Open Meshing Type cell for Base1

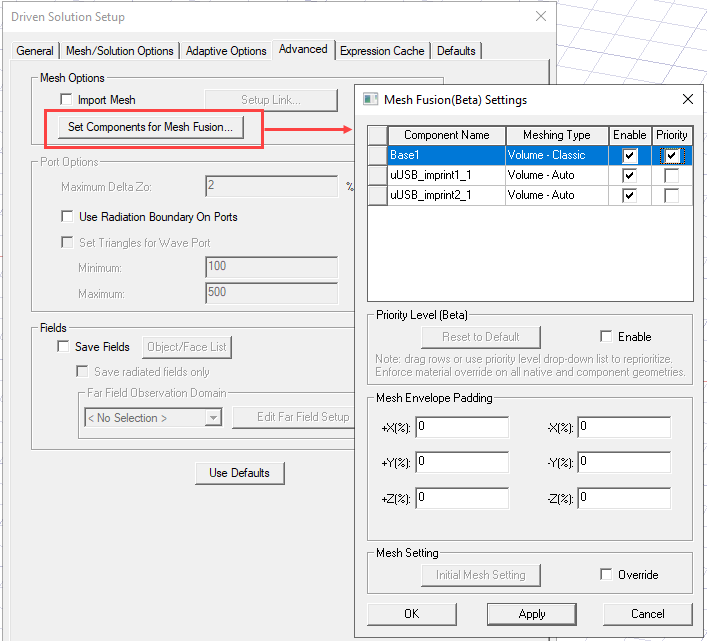click(x=557, y=155)
